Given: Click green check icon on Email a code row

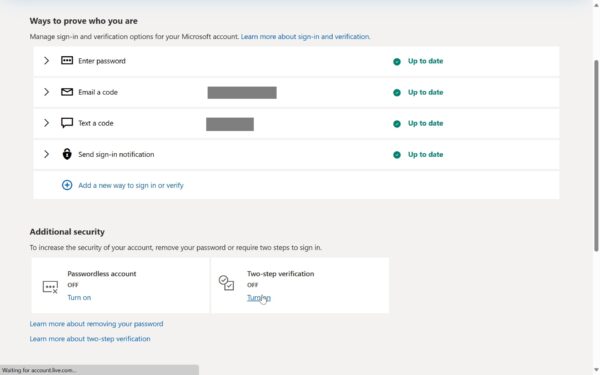Looking at the screenshot, I should 397,93.
